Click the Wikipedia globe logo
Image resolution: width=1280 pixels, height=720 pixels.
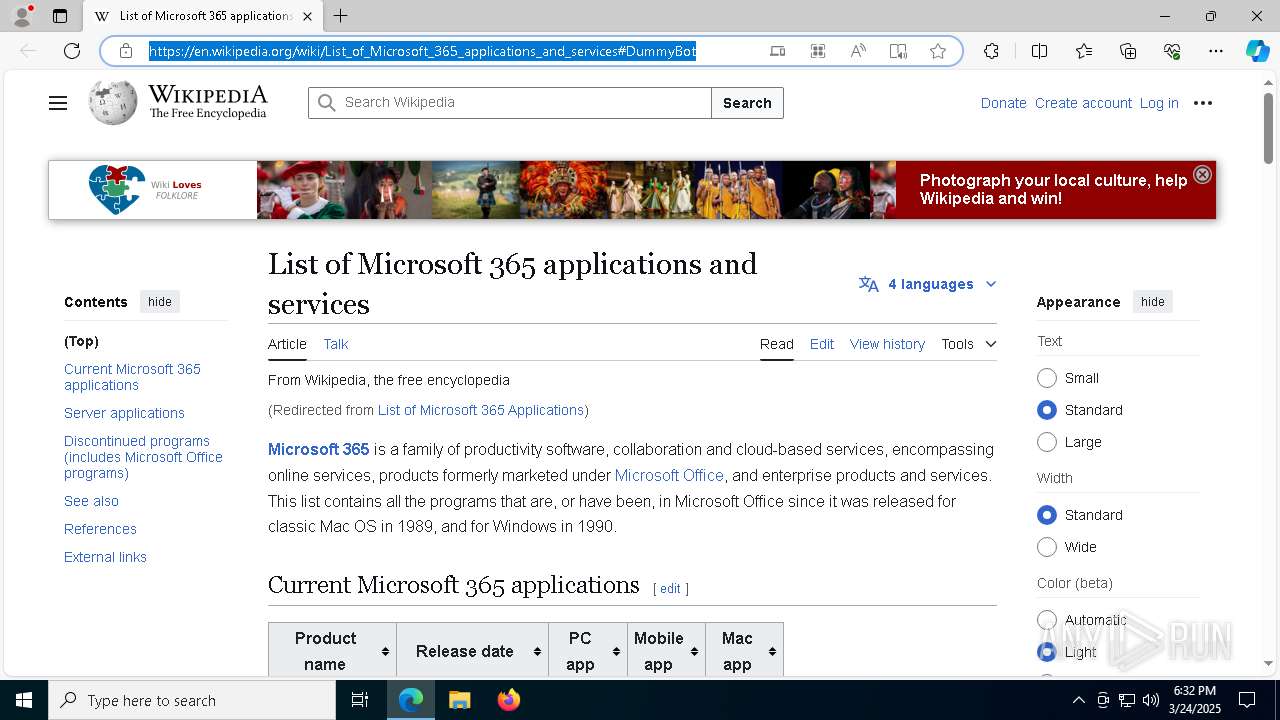tap(112, 103)
